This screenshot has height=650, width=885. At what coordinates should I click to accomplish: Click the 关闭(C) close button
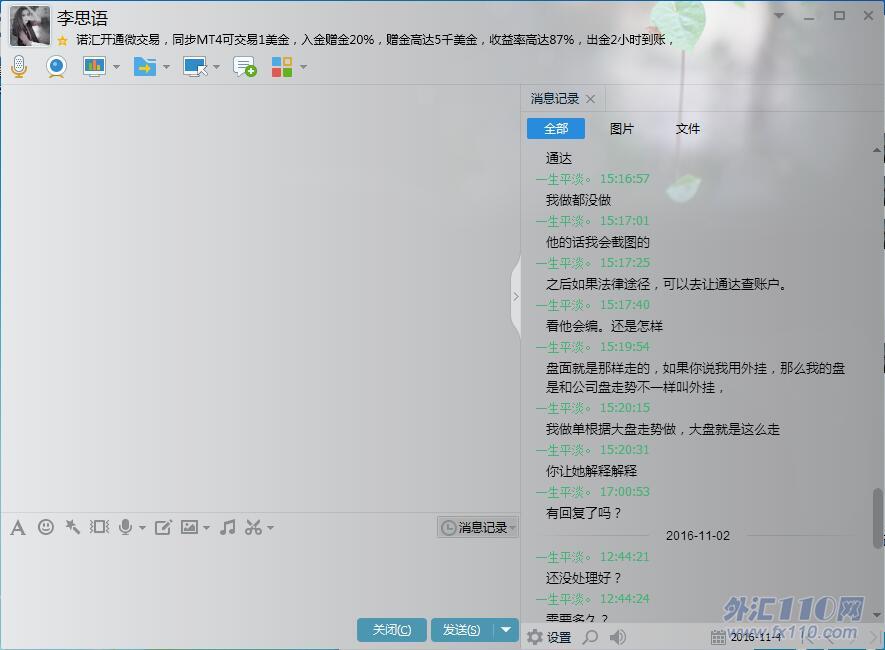coord(391,630)
